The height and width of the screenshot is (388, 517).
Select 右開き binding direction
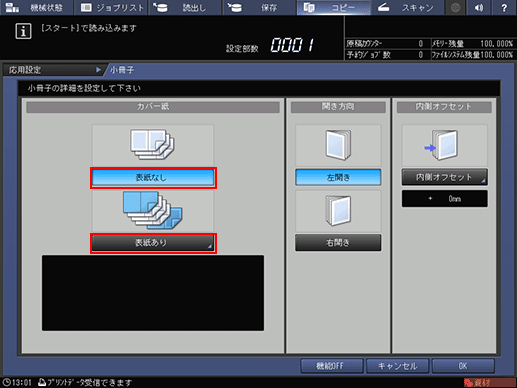pos(338,243)
